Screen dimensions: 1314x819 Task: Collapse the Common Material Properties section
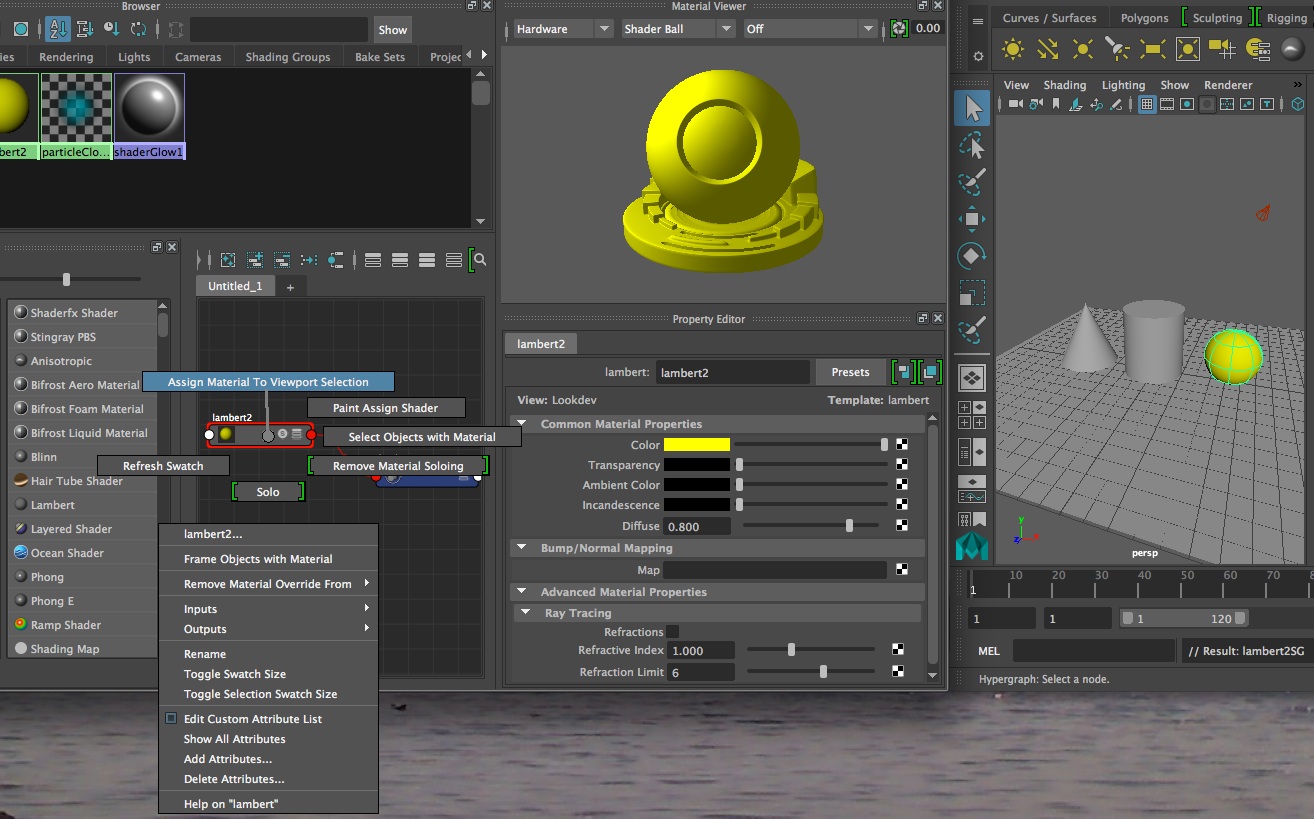pyautogui.click(x=521, y=424)
